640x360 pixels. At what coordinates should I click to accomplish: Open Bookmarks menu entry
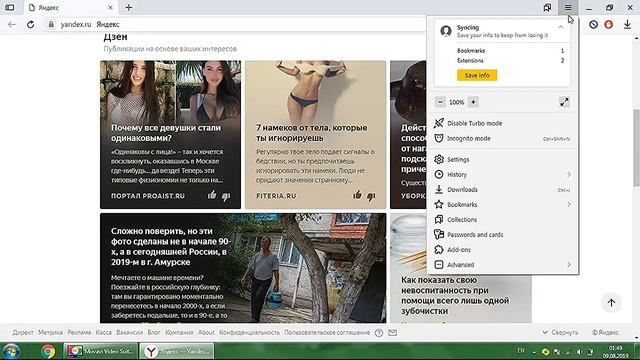coord(502,204)
